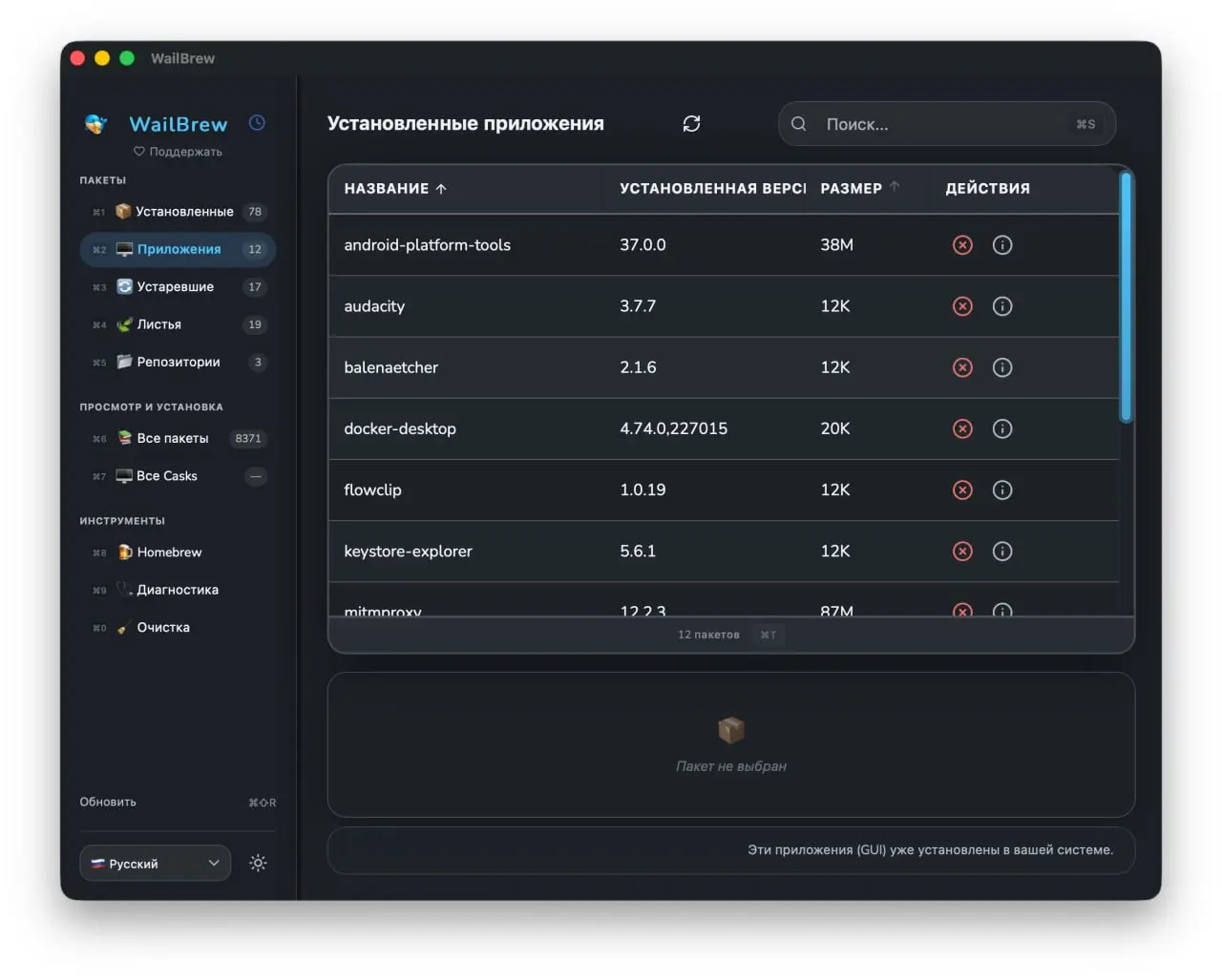Open Листья in the sidebar

point(178,324)
